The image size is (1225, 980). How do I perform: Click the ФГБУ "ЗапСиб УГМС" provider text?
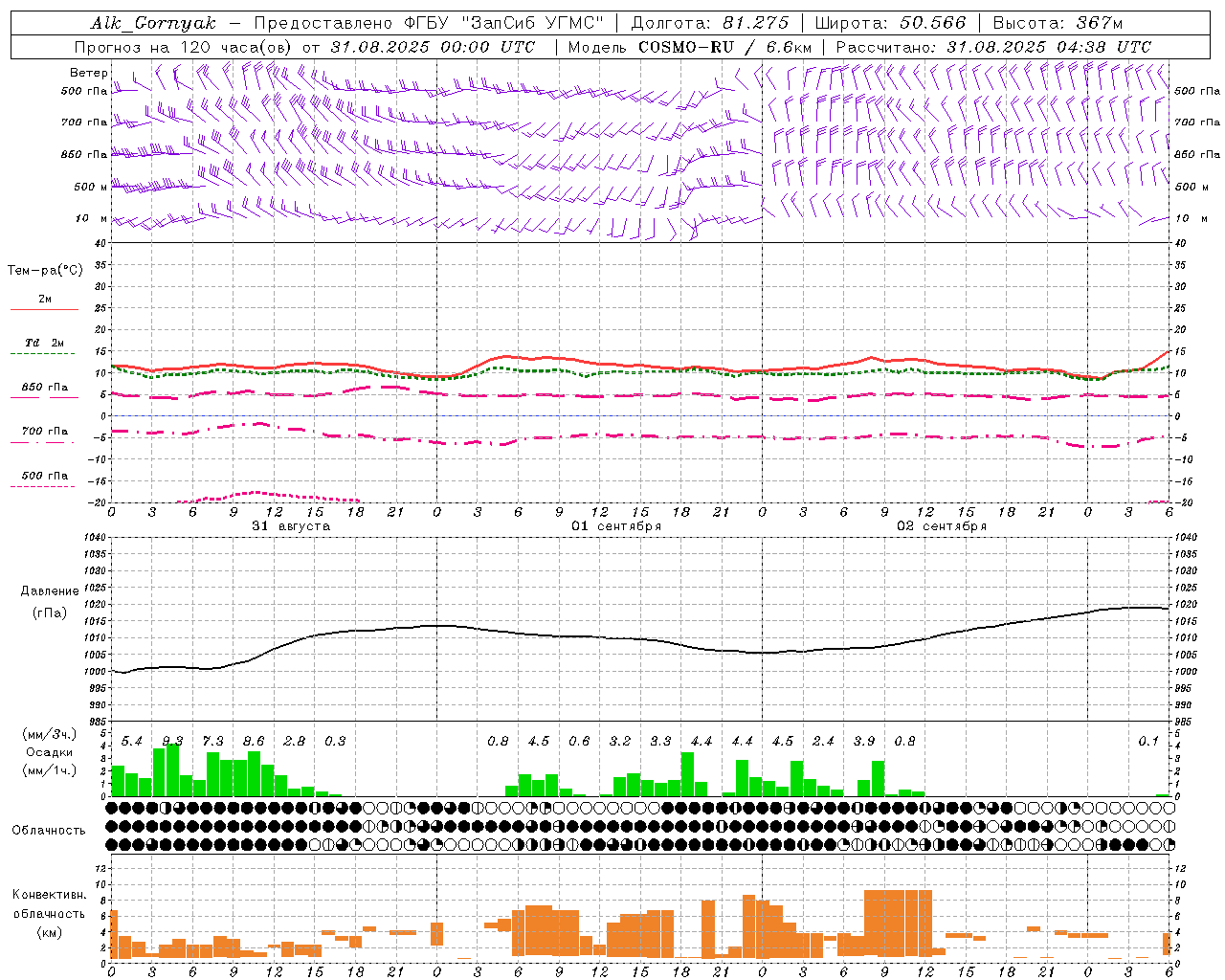(504, 23)
